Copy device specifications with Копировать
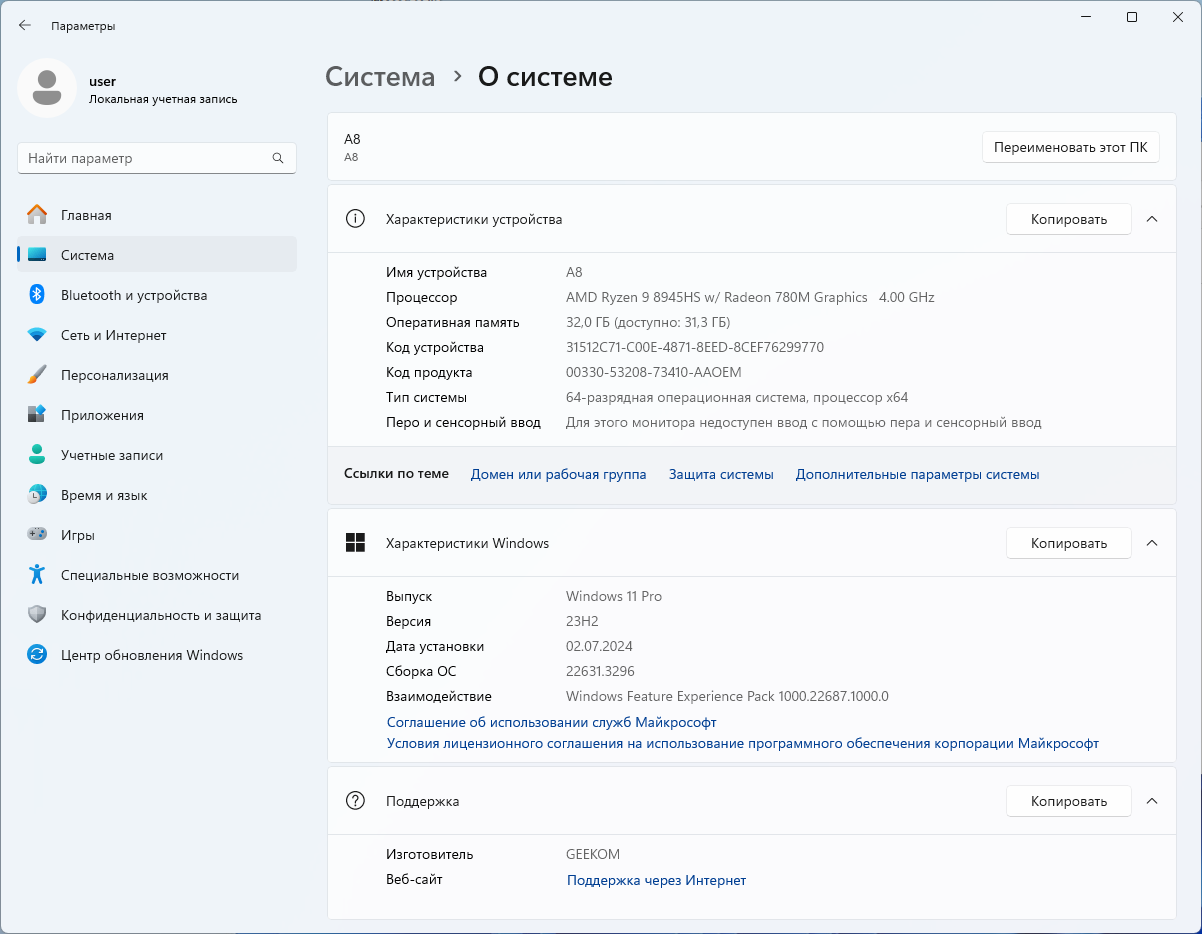The height and width of the screenshot is (934, 1202). pos(1068,219)
